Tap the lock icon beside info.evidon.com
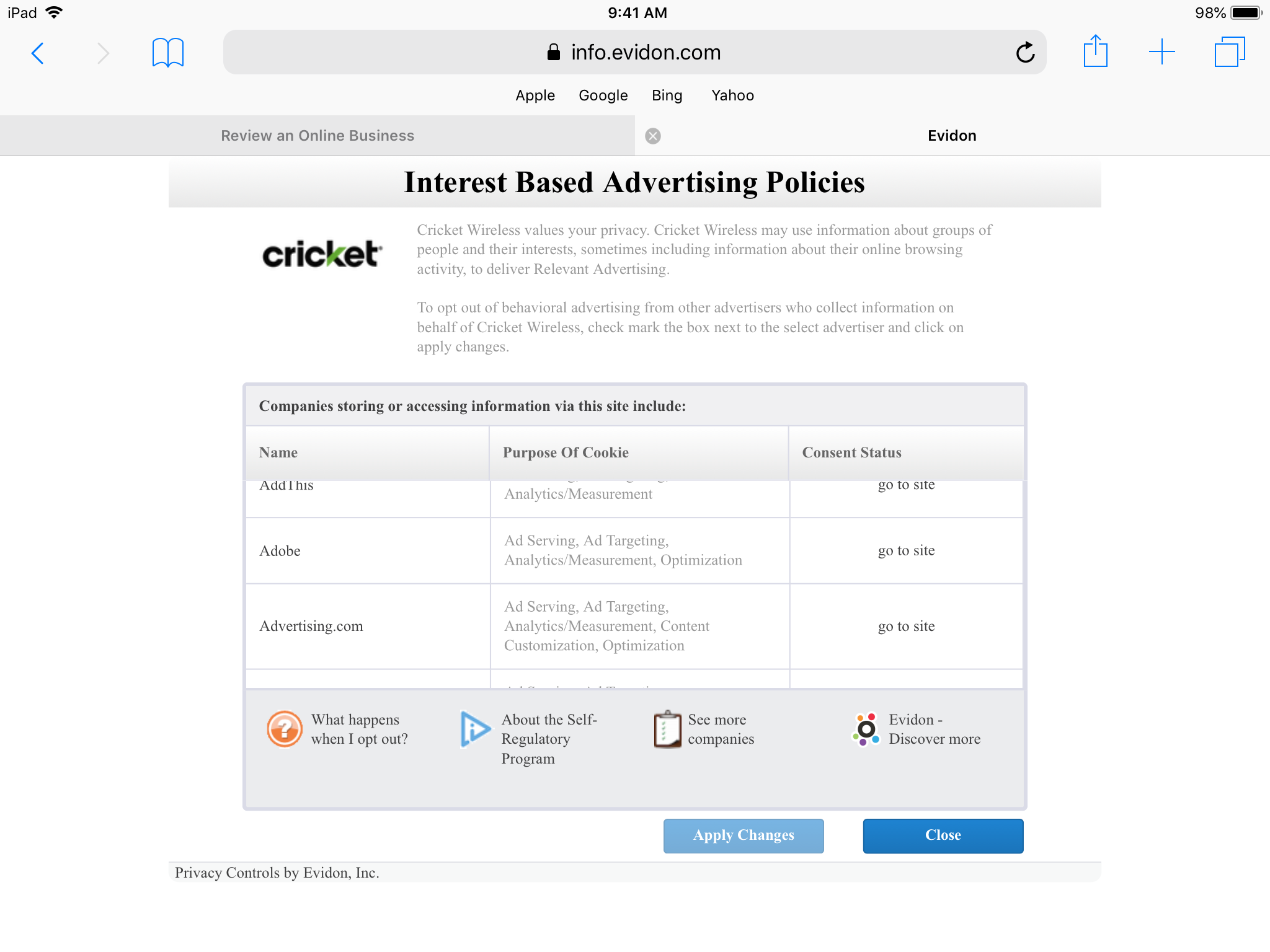 tap(554, 52)
